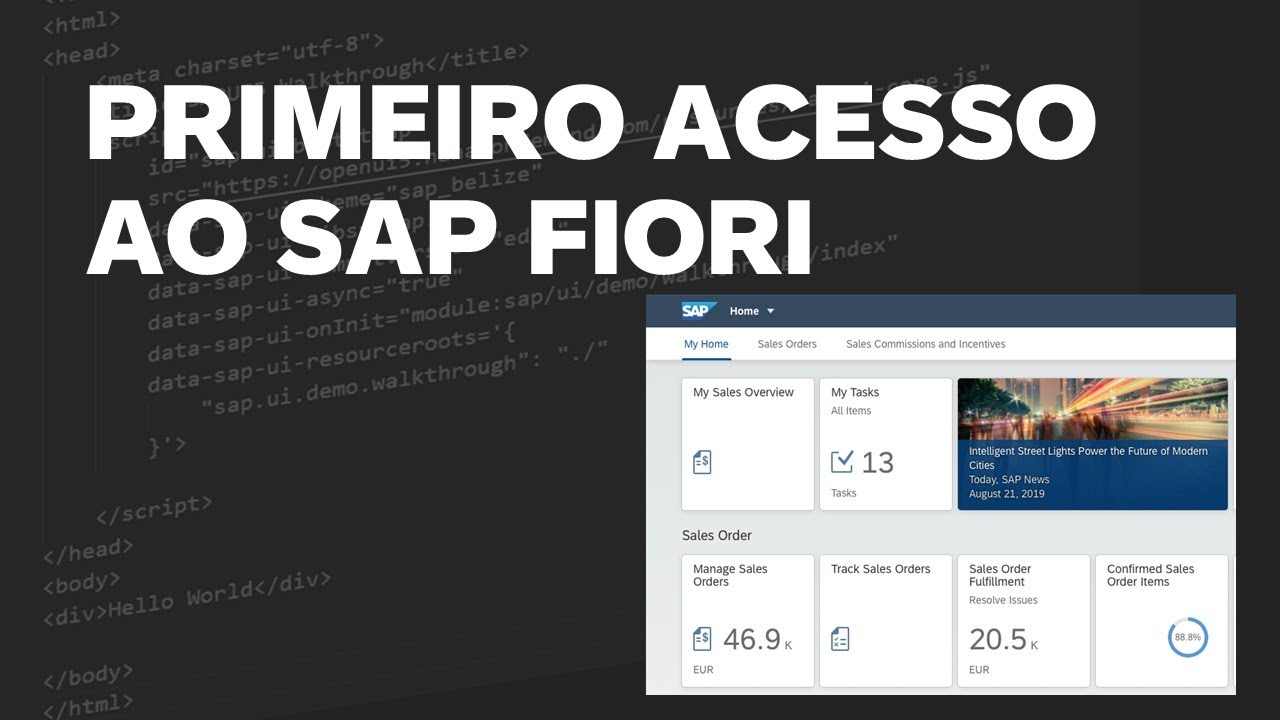
Task: Open the Home dropdown arrow
Action: pos(770,312)
